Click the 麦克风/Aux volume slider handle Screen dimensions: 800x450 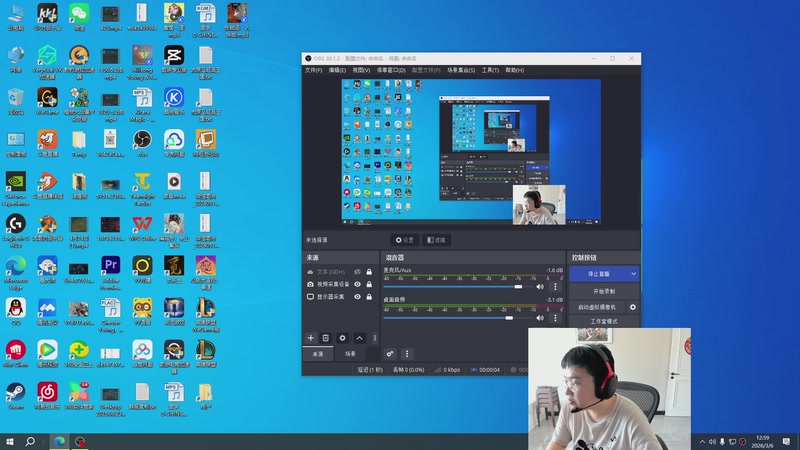518,287
